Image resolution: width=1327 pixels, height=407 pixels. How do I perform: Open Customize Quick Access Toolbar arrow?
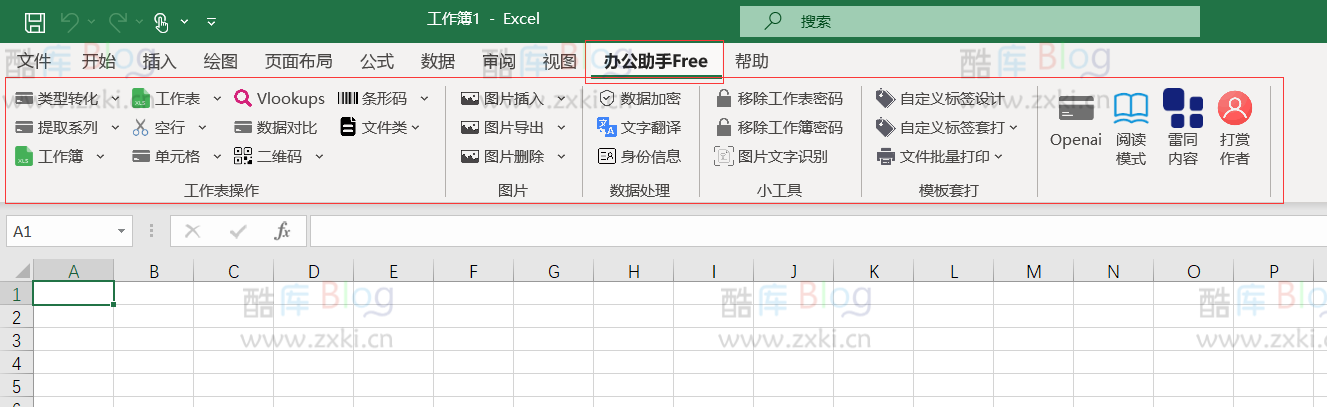tap(211, 21)
